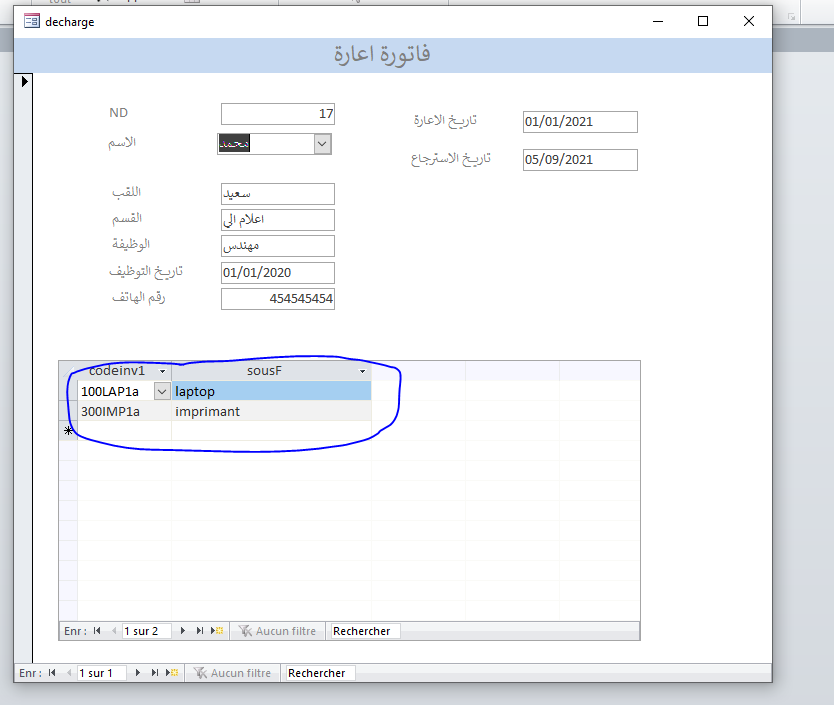The height and width of the screenshot is (705, 834).
Task: Click the decharge form icon in title bar
Action: (x=32, y=21)
